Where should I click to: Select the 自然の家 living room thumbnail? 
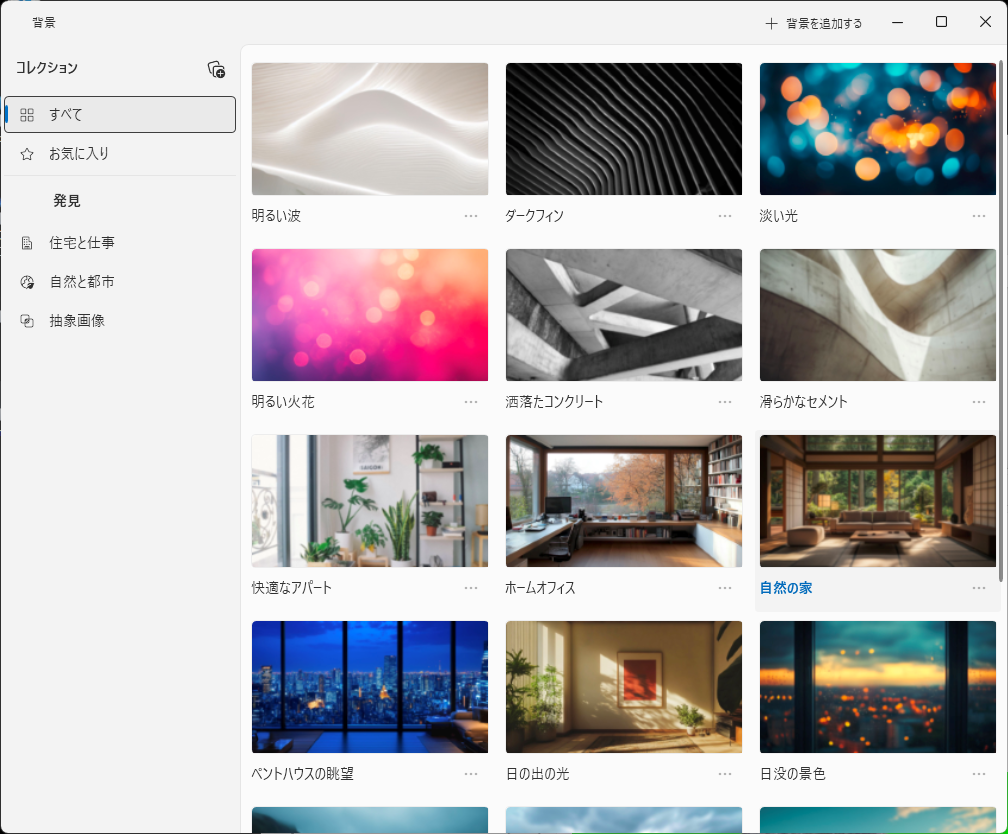[878, 501]
